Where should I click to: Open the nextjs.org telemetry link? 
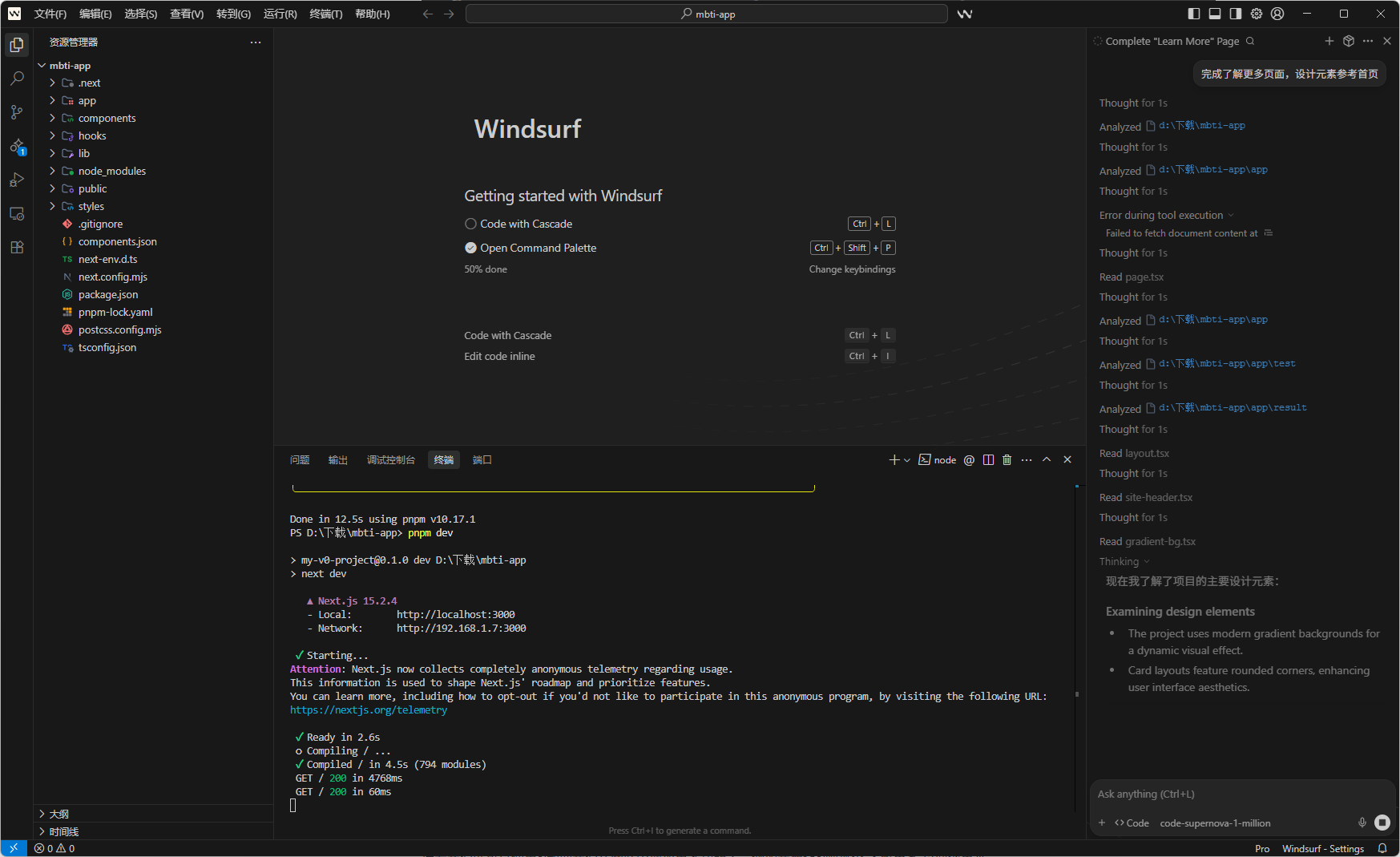369,710
